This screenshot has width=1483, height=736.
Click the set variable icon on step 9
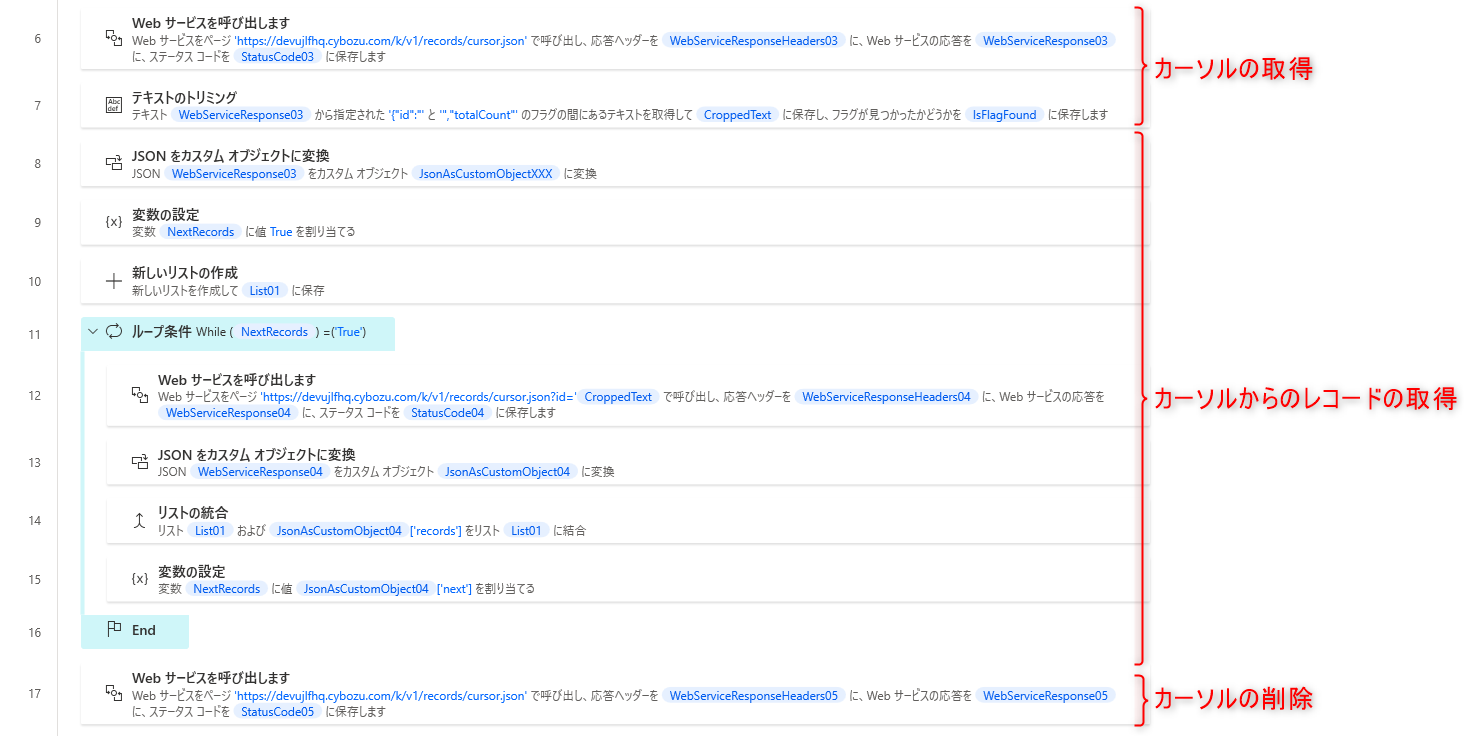(113, 222)
